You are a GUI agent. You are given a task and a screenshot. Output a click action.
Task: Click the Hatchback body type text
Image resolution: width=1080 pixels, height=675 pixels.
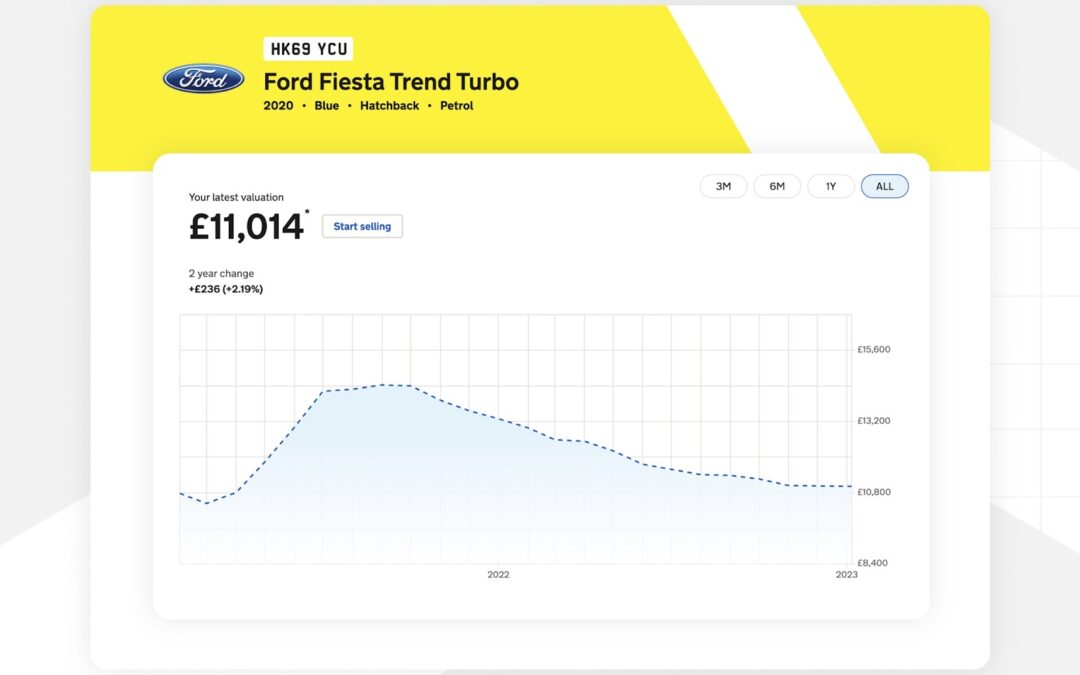(x=389, y=105)
